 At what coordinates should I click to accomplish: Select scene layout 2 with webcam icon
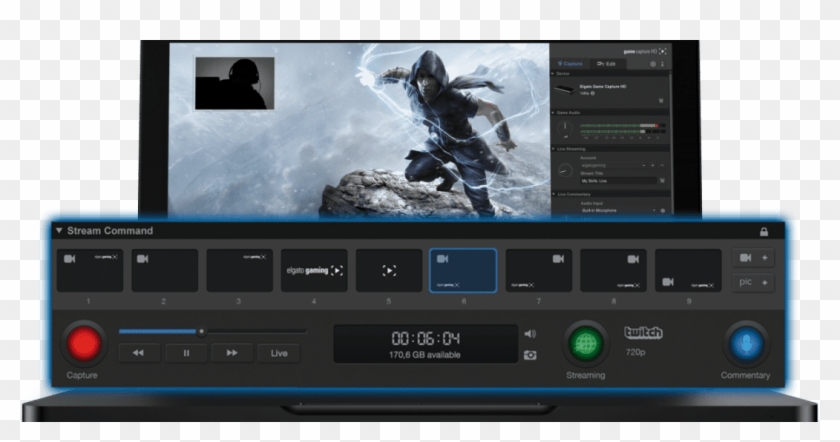(x=165, y=271)
